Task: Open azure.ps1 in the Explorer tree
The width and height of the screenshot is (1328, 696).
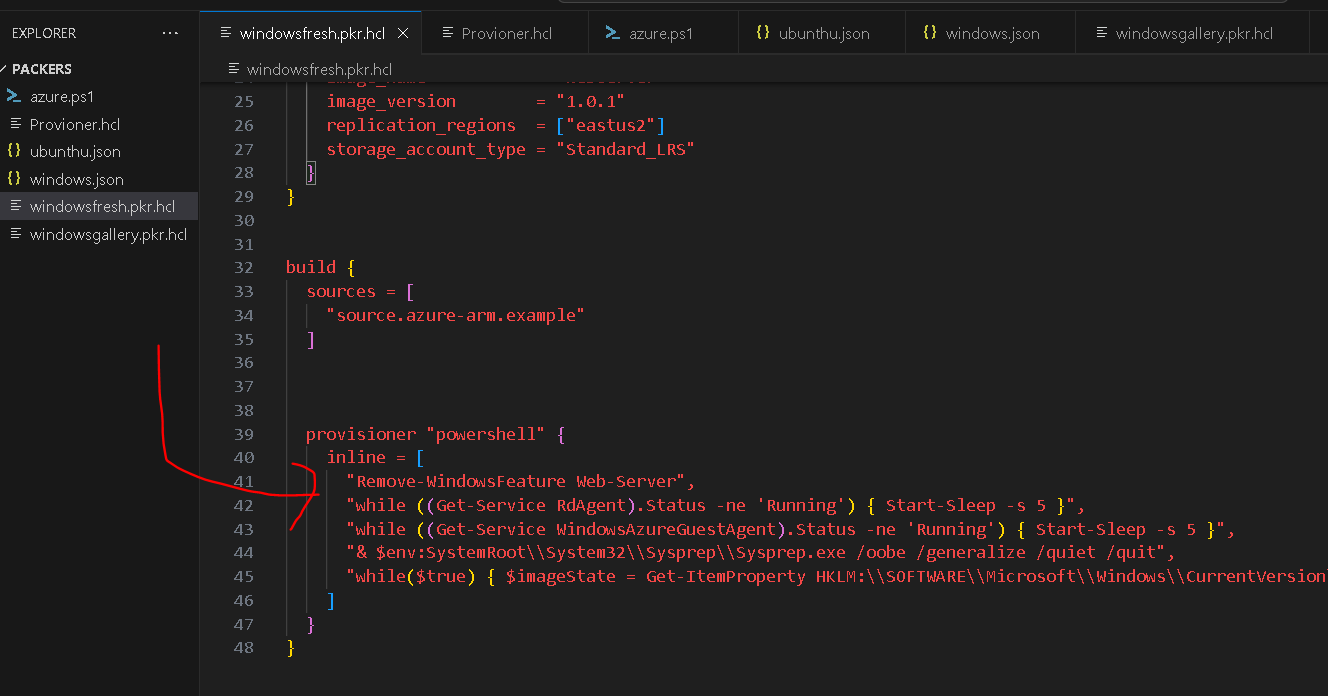Action: pyautogui.click(x=62, y=97)
